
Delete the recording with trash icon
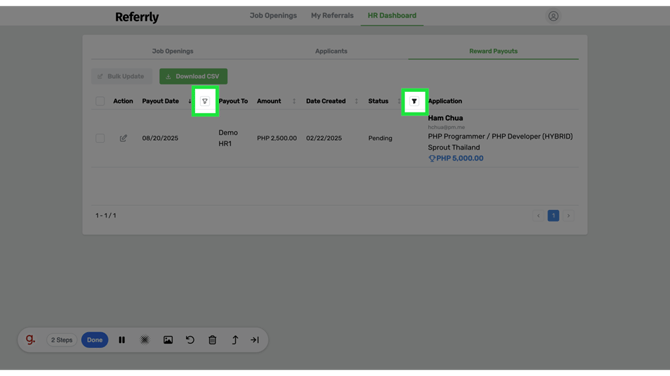coord(212,340)
